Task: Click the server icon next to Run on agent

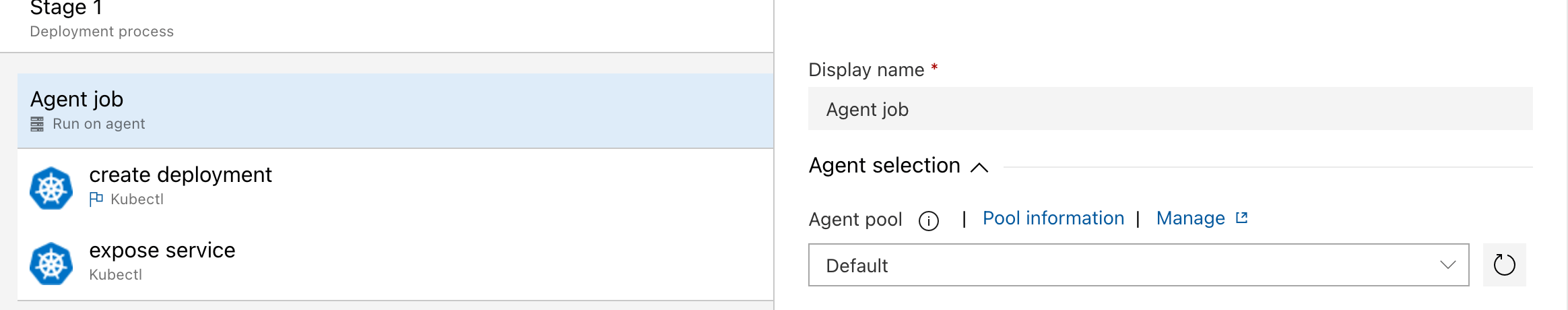Action: (x=37, y=124)
